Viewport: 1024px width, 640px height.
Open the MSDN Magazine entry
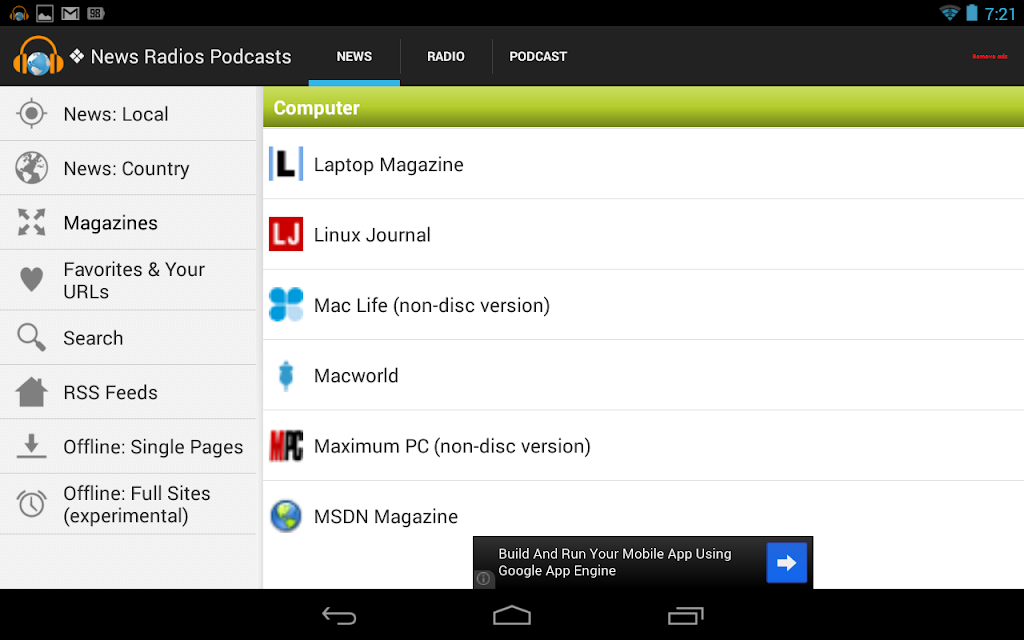point(643,516)
